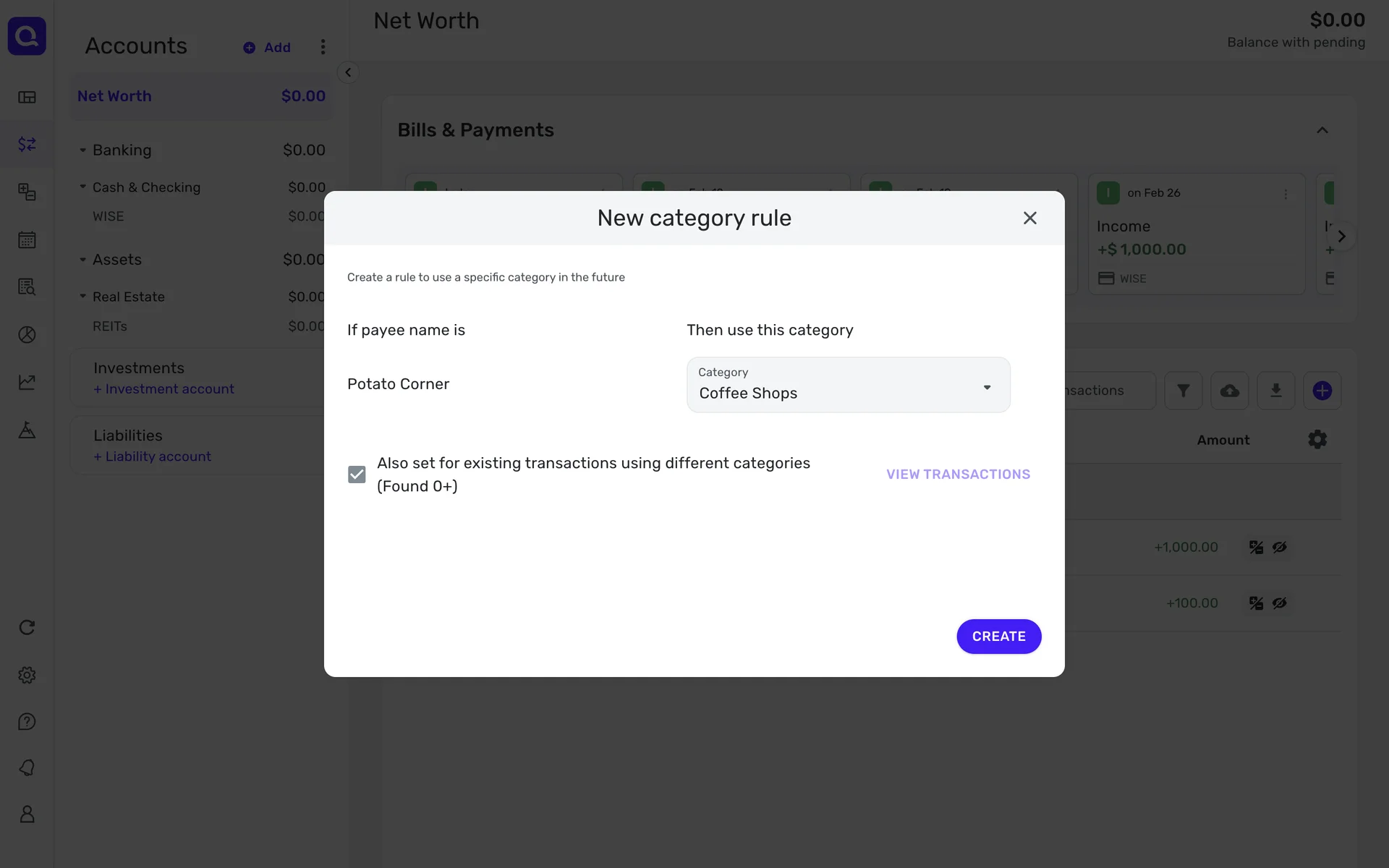Image resolution: width=1389 pixels, height=868 pixels.
Task: Click the download transactions icon
Action: pyautogui.click(x=1275, y=391)
